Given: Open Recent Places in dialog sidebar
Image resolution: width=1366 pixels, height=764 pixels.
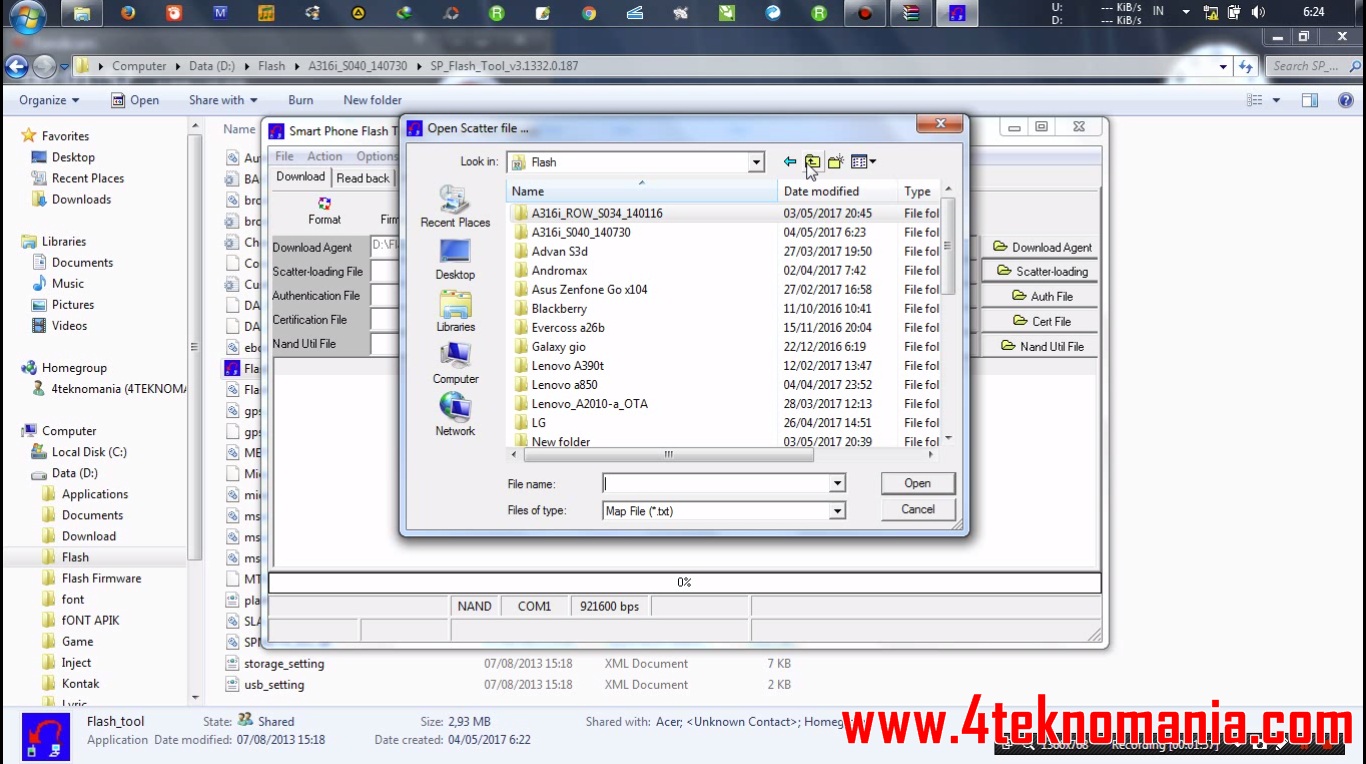Looking at the screenshot, I should tap(455, 207).
